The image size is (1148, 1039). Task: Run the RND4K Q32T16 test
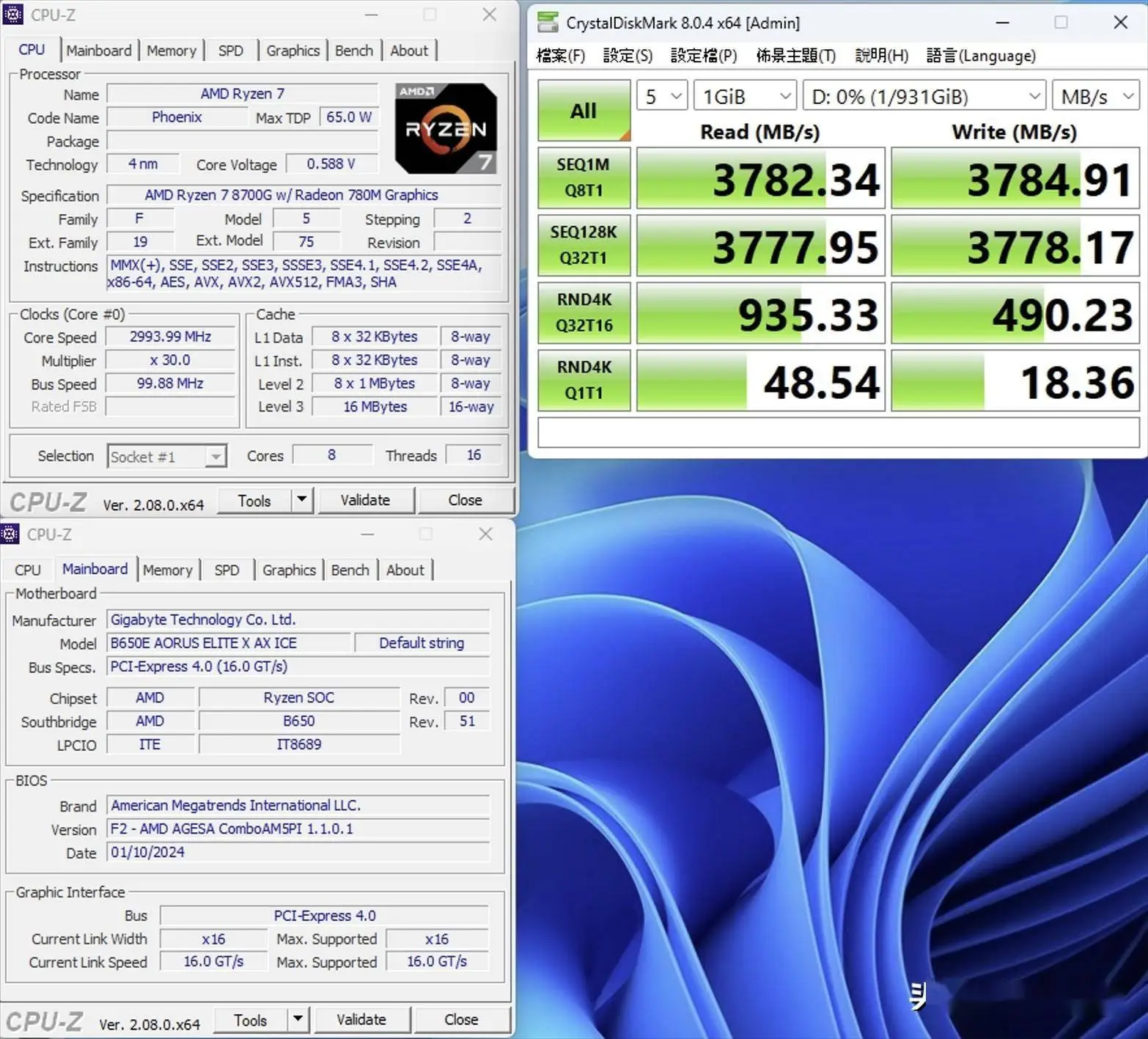point(584,312)
